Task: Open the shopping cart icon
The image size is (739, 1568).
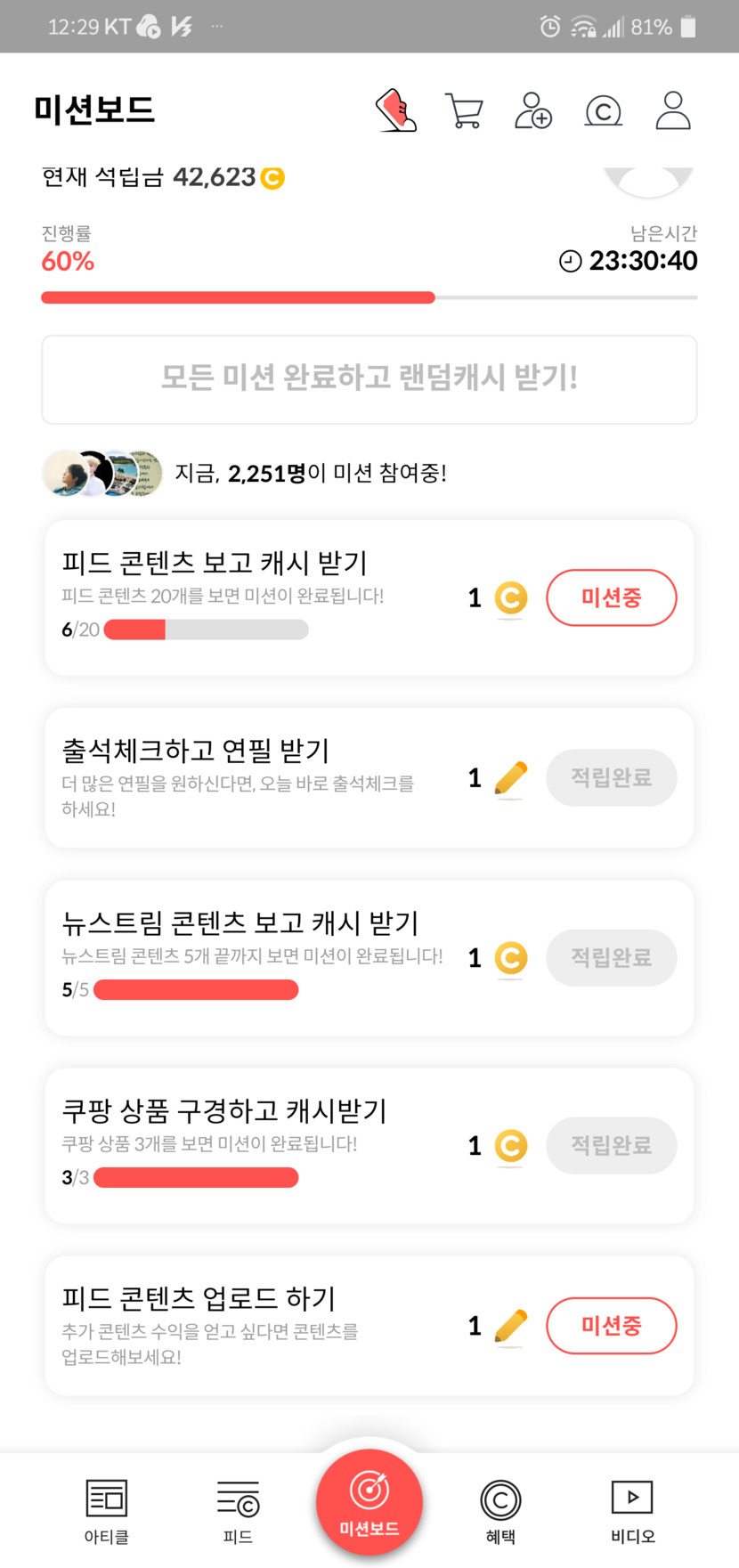Action: click(x=464, y=111)
